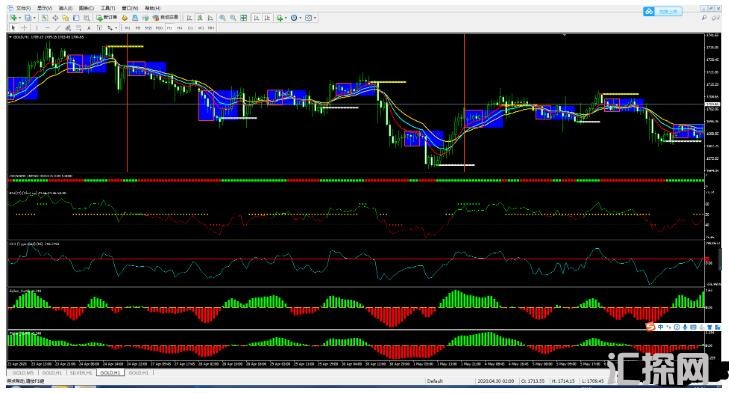Click the zoom out magnifier icon

[x=233, y=18]
